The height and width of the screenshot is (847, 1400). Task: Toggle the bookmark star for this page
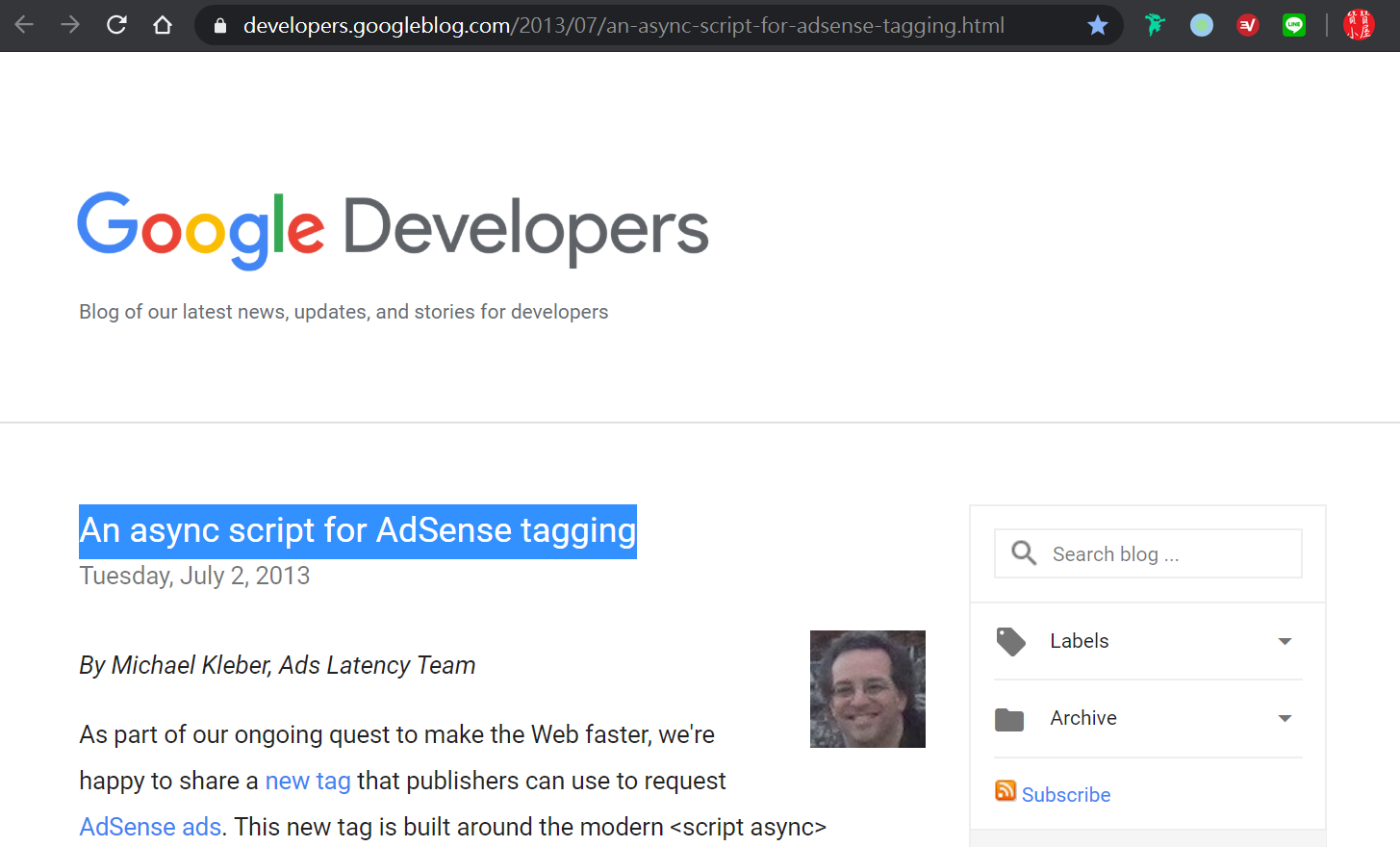click(x=1098, y=25)
